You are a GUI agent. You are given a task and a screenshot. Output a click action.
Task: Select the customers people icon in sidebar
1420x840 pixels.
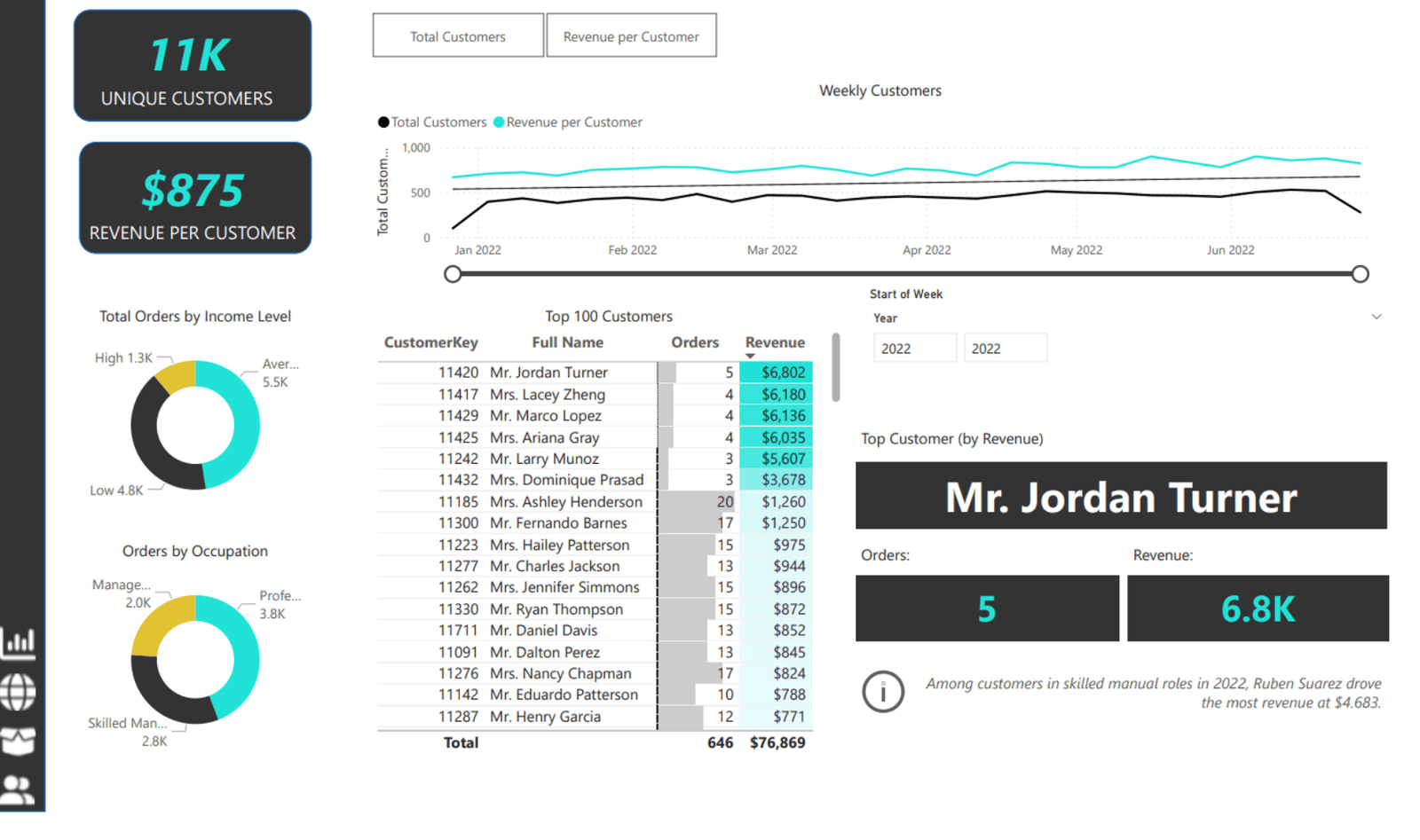tap(19, 789)
